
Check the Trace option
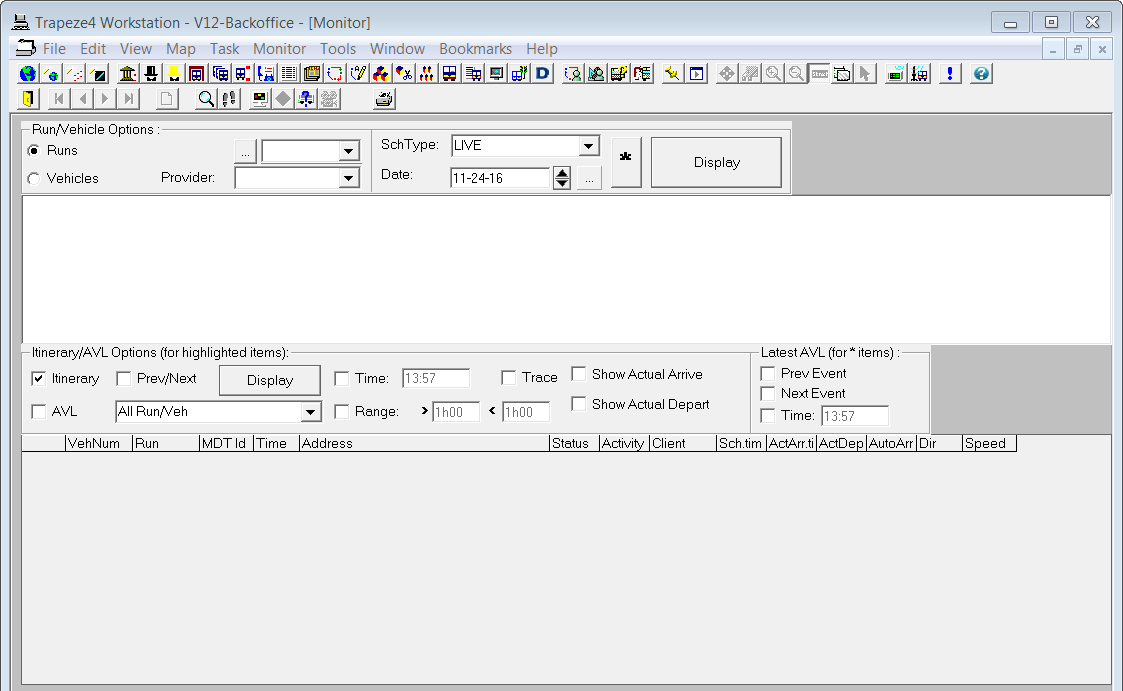(x=509, y=378)
